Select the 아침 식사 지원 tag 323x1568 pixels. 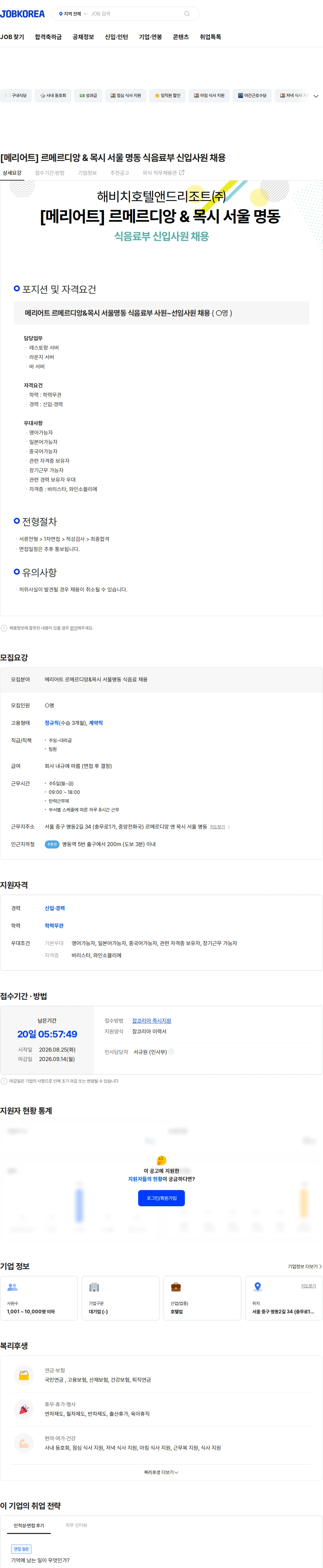[x=209, y=96]
